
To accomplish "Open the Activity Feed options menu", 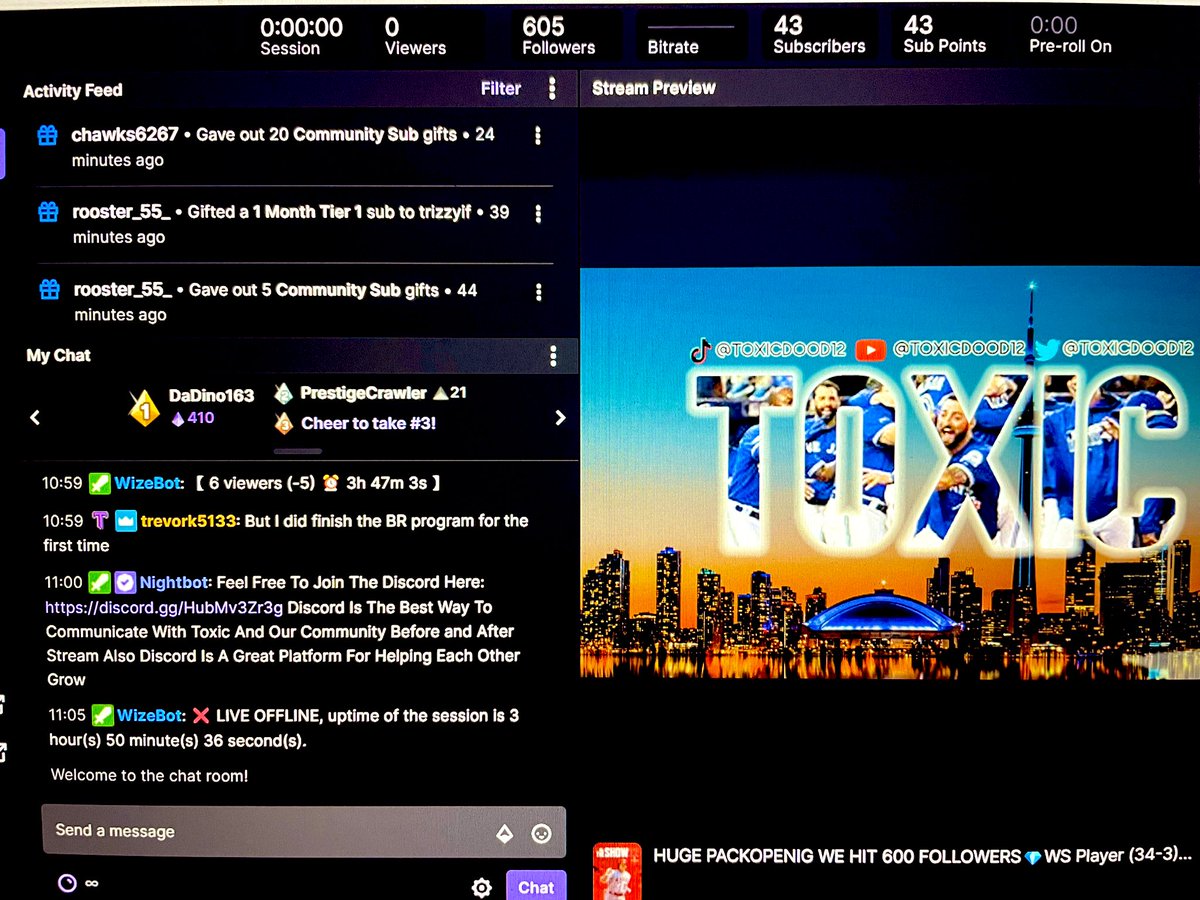I will tap(553, 89).
